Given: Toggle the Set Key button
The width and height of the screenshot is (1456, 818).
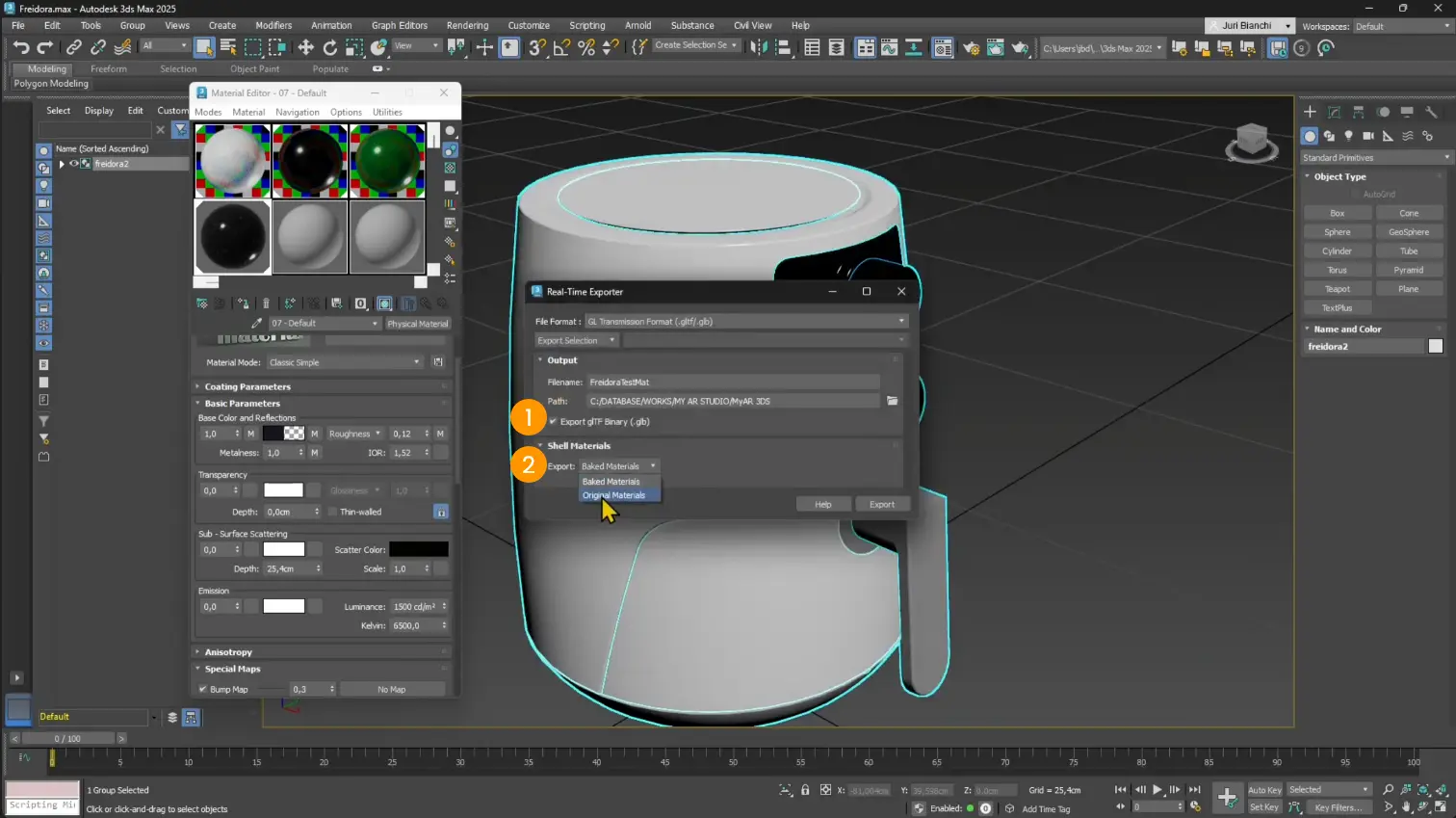Looking at the screenshot, I should point(1264,807).
